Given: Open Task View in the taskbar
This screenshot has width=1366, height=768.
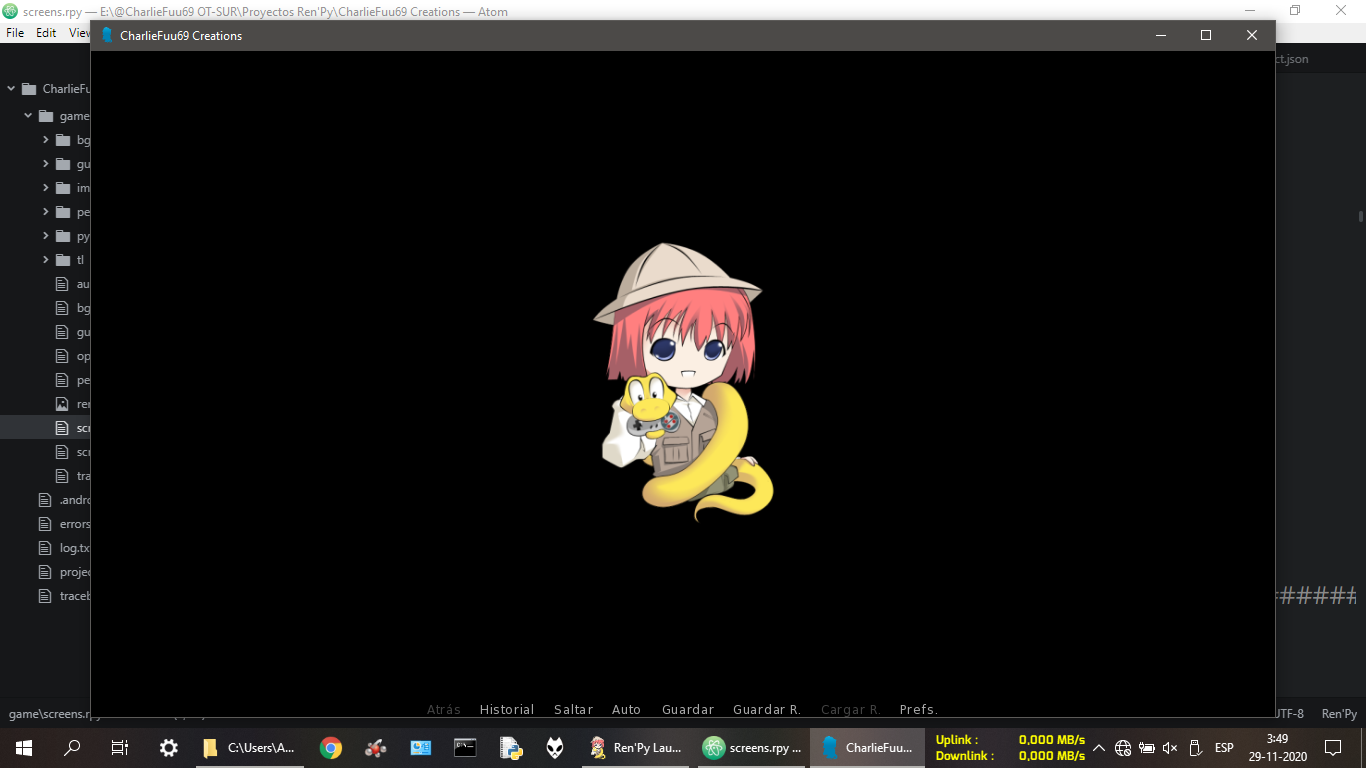Looking at the screenshot, I should pos(119,747).
